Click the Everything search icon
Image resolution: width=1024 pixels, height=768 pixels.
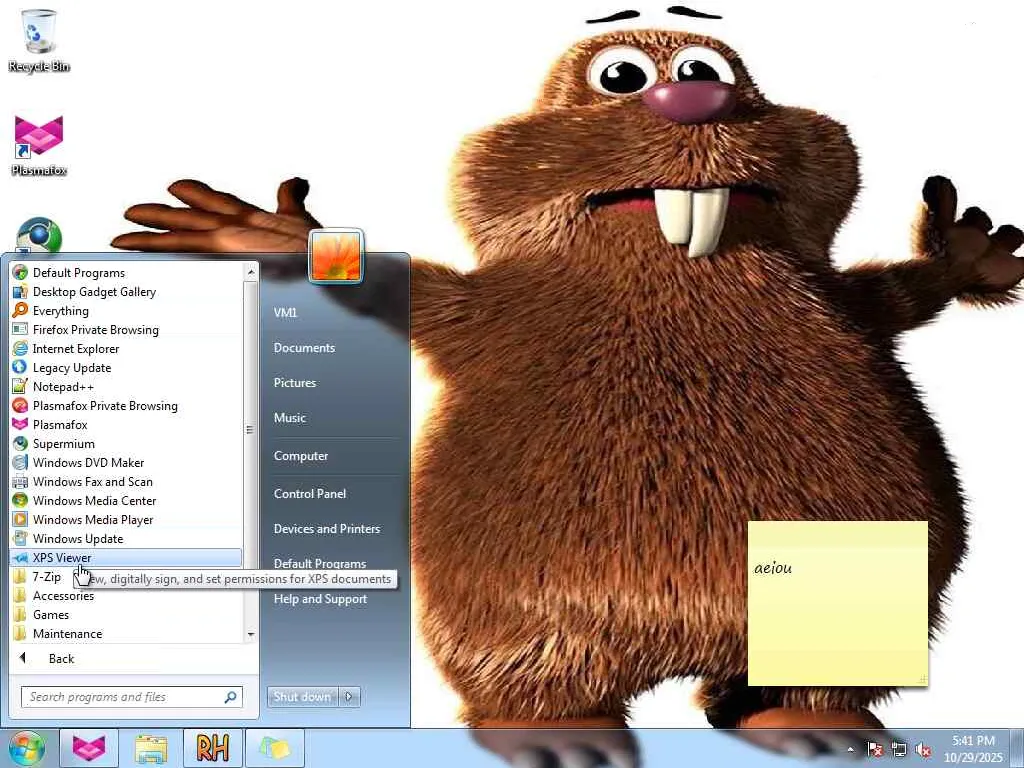coord(20,310)
